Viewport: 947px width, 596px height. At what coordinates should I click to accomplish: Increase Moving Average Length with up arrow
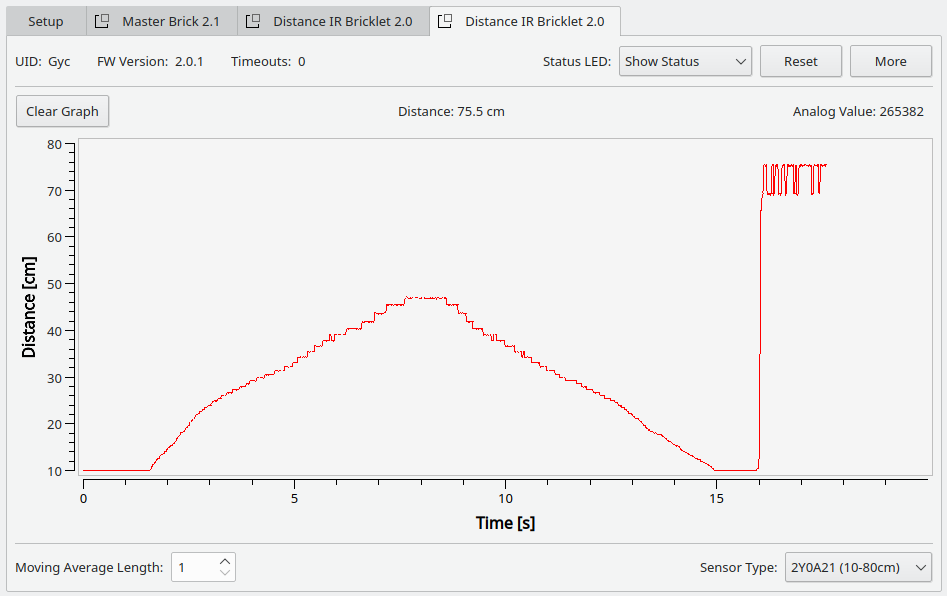(226, 562)
